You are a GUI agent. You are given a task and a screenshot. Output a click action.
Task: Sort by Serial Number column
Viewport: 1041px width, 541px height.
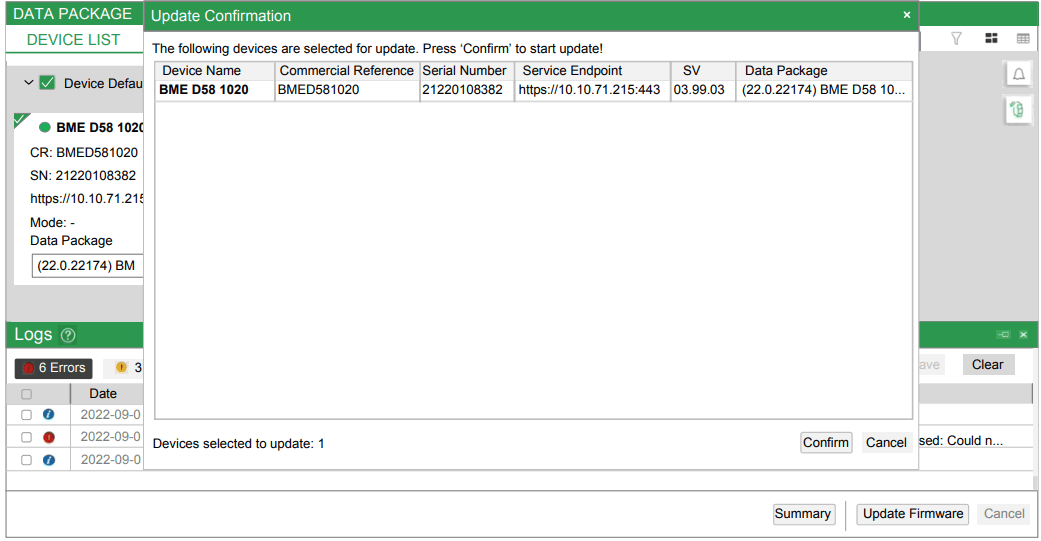(x=466, y=71)
